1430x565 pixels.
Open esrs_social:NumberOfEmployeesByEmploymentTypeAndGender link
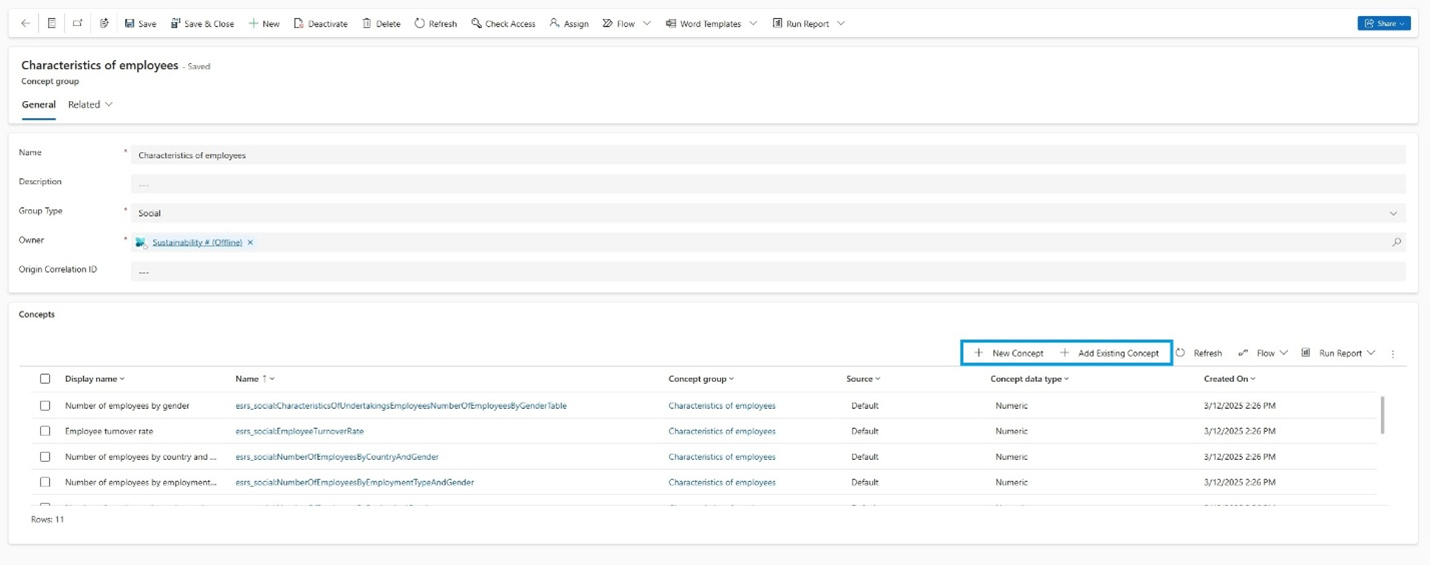click(355, 482)
